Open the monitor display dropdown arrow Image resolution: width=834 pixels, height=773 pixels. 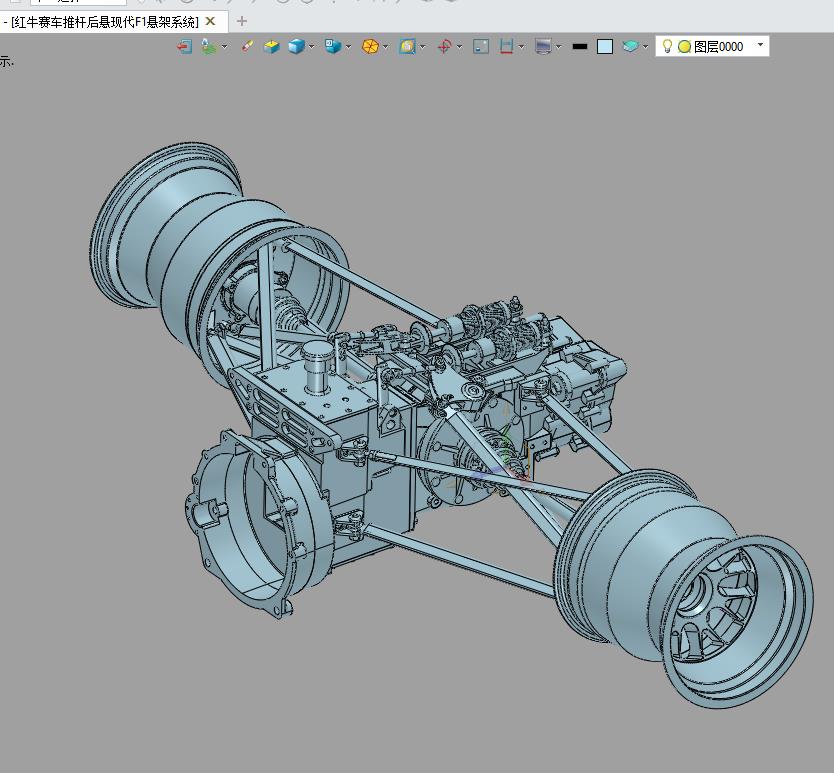(558, 47)
